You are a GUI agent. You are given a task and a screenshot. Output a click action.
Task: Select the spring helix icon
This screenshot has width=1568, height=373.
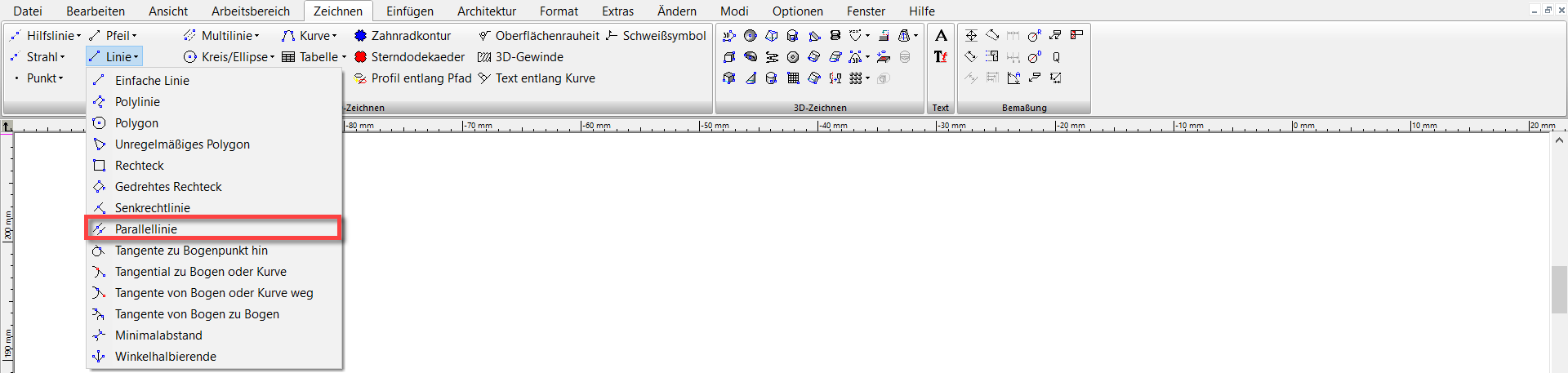[x=835, y=35]
